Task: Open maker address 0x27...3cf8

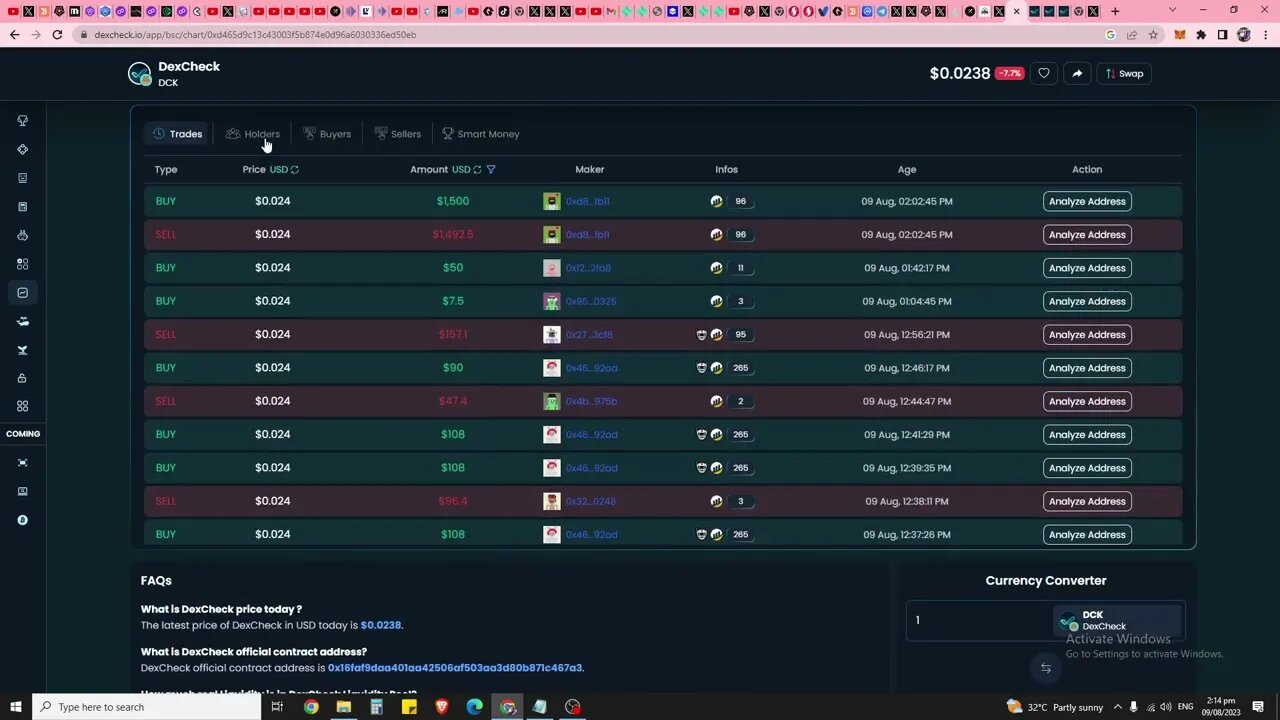Action: point(589,335)
